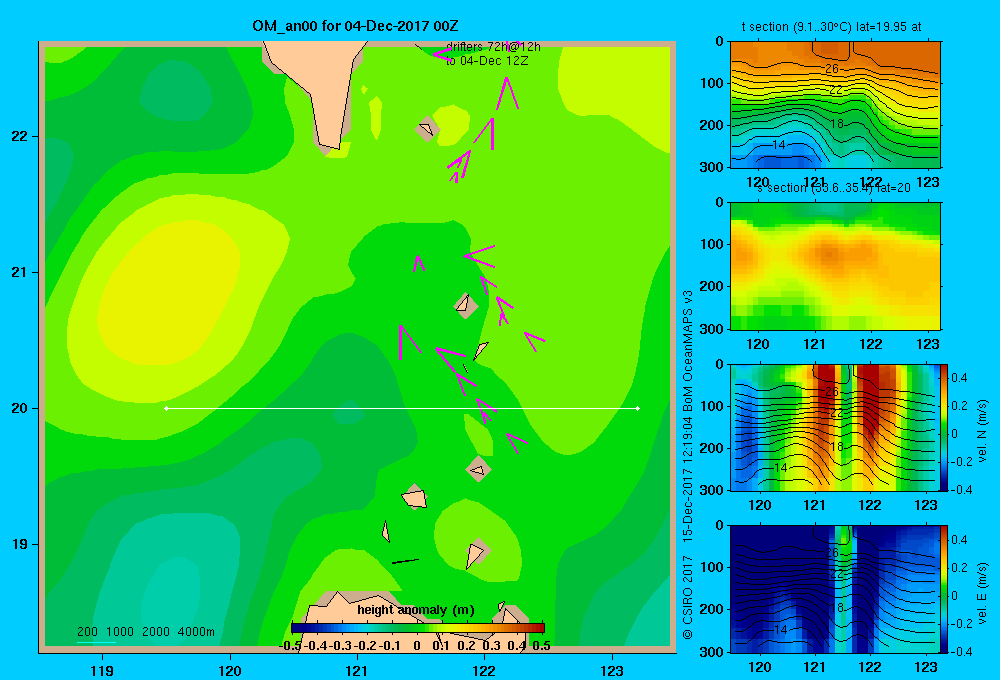1000x680 pixels.
Task: Click the "© CSIRO 2017" copyright text
Action: tap(688, 598)
